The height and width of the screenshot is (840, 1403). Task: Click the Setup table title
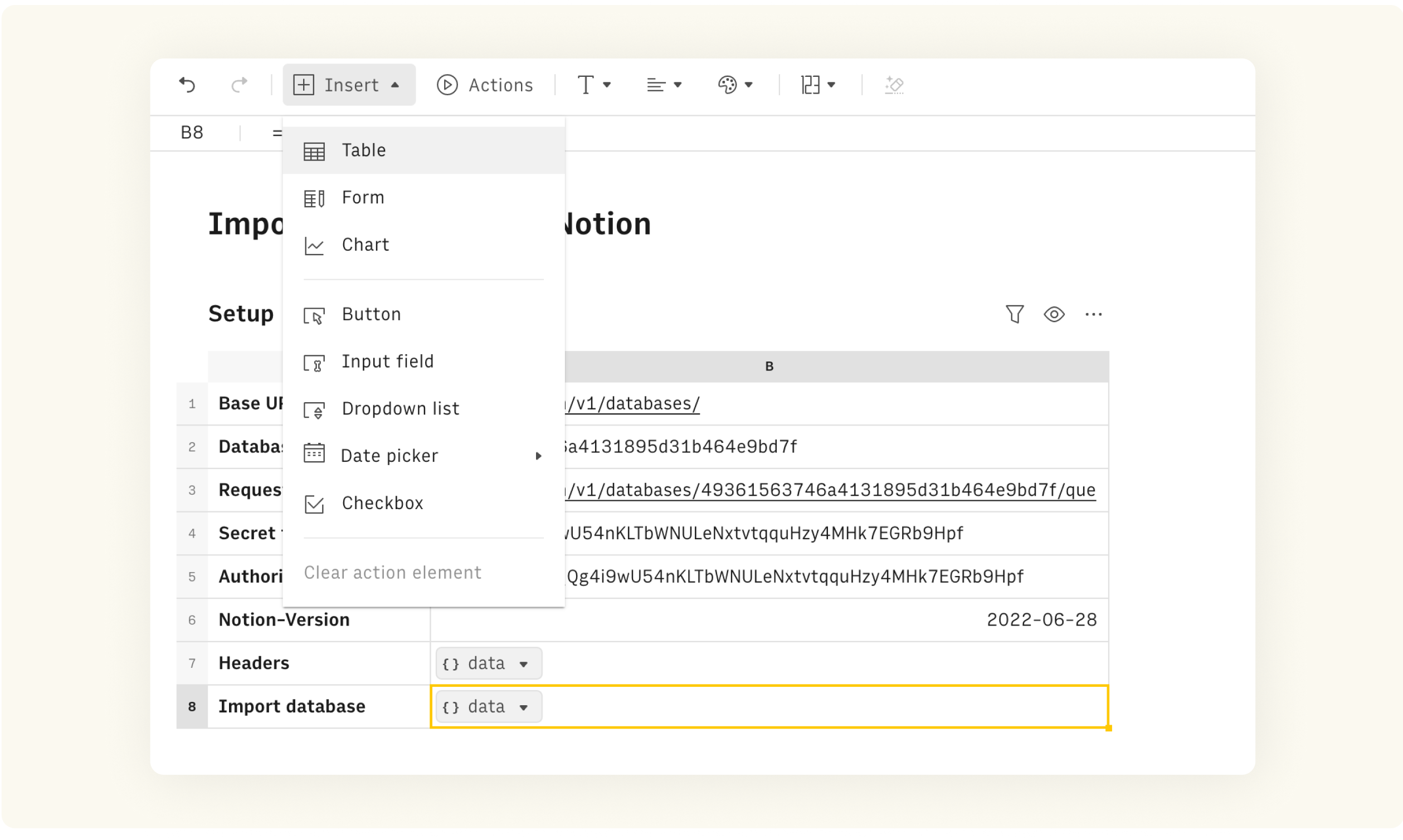tap(241, 314)
